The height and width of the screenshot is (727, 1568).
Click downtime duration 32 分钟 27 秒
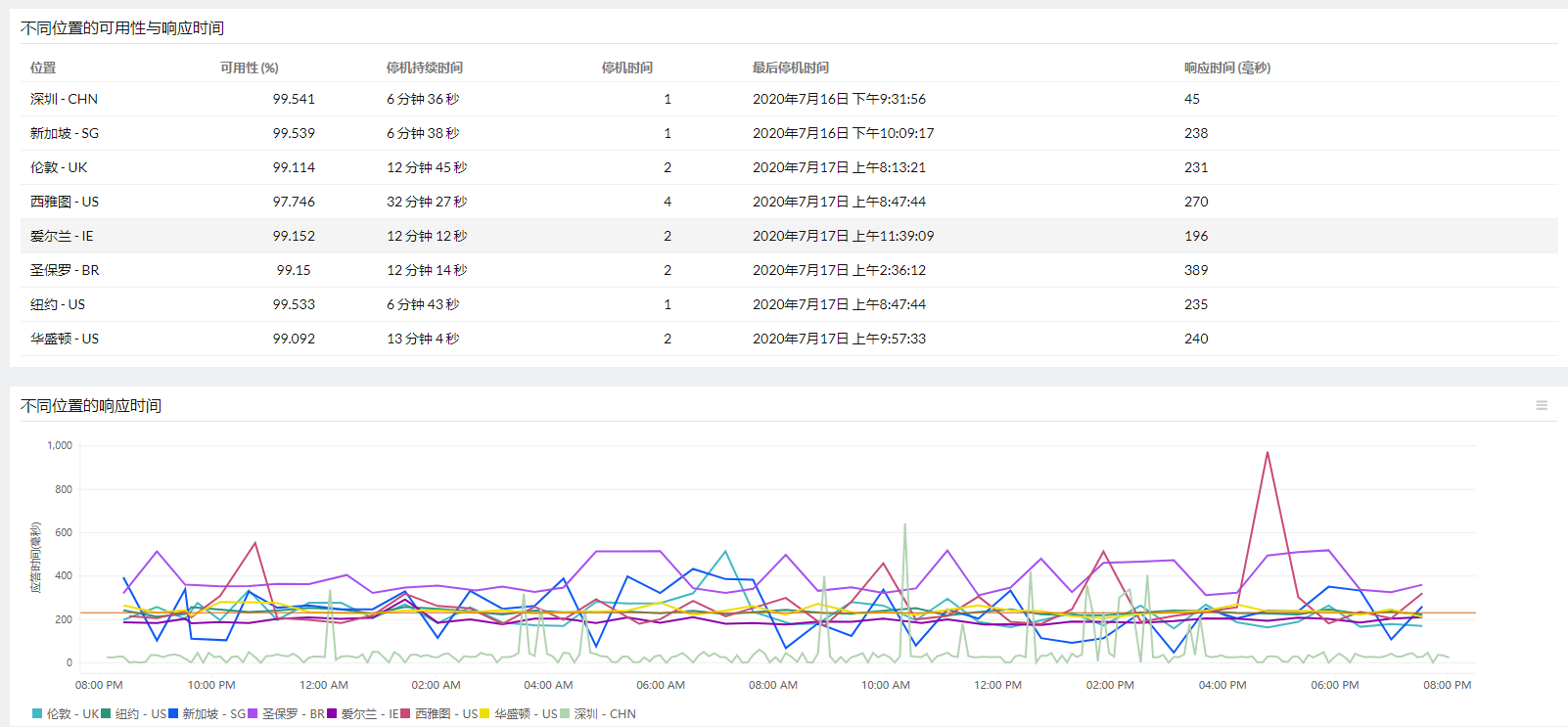point(427,202)
